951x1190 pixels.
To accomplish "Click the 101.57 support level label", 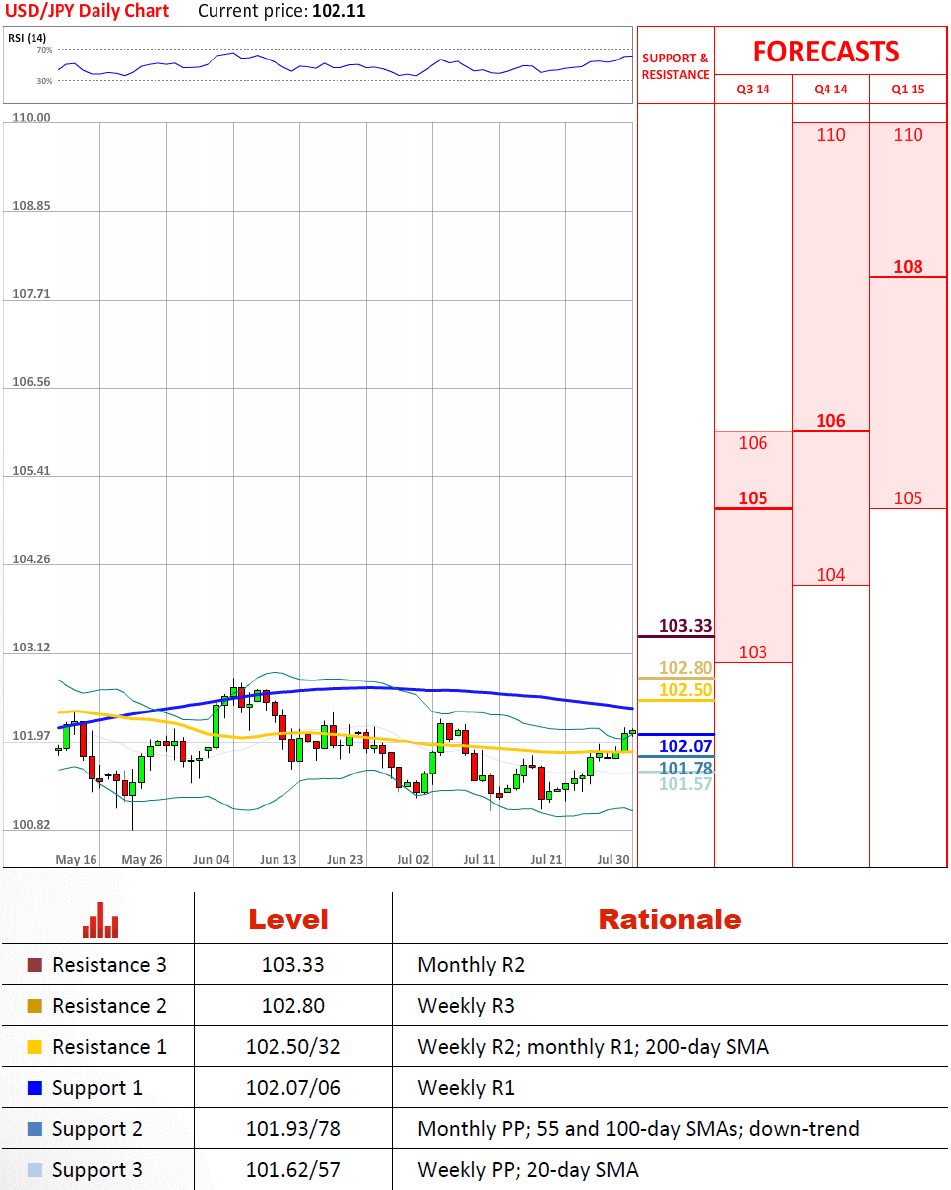I will 685,784.
